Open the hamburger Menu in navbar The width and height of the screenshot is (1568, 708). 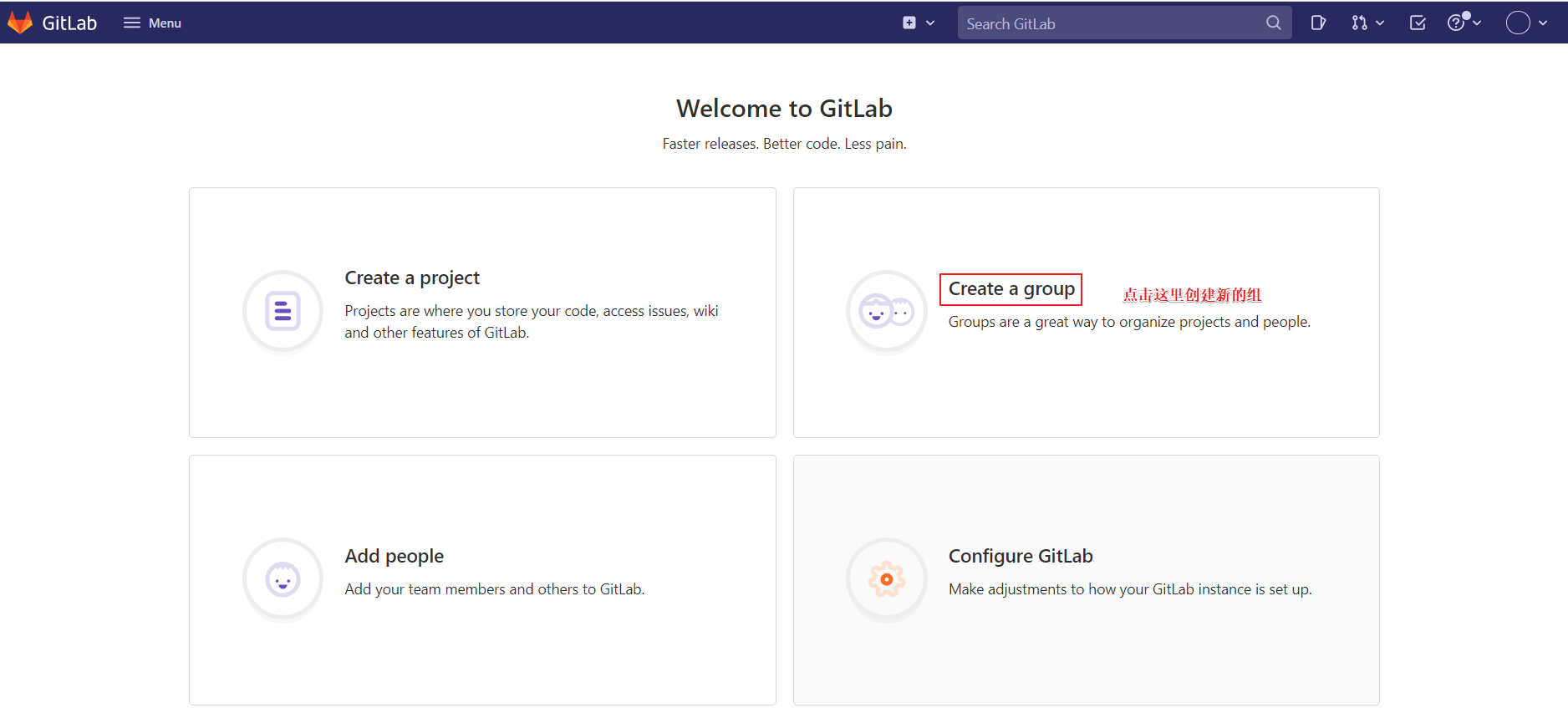(152, 23)
